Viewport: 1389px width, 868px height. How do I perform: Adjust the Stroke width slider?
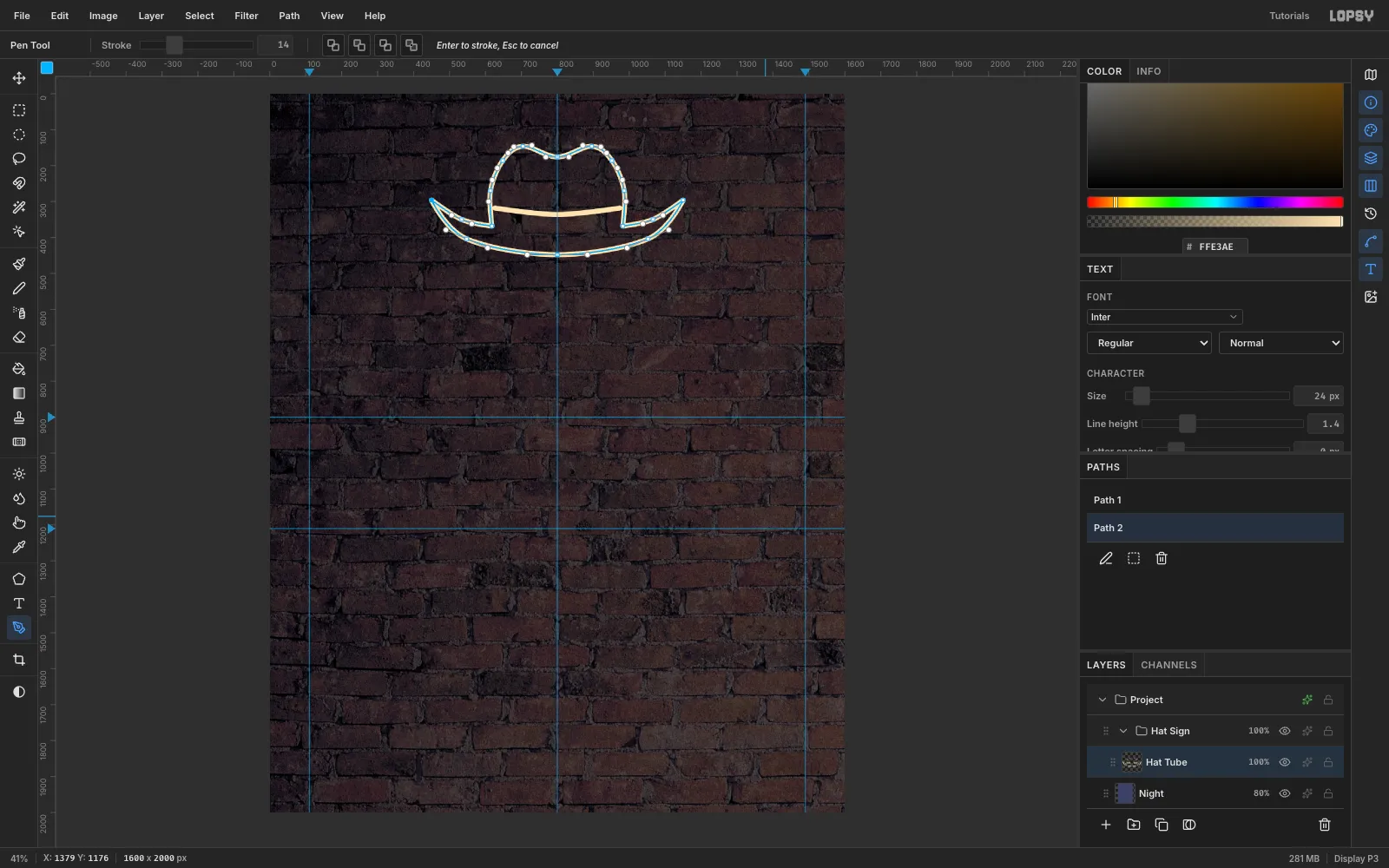point(197,45)
